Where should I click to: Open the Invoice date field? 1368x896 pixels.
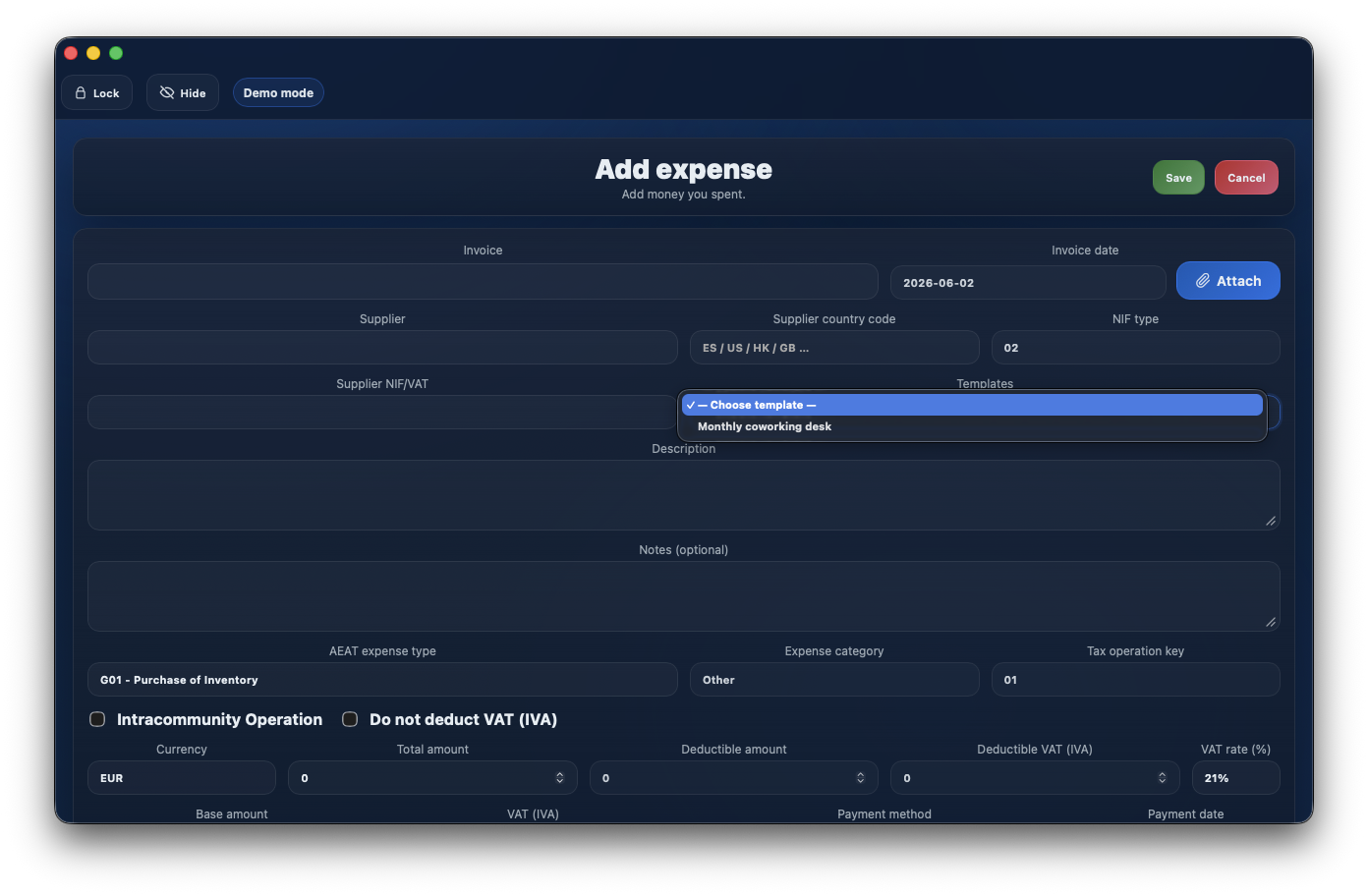point(1028,283)
